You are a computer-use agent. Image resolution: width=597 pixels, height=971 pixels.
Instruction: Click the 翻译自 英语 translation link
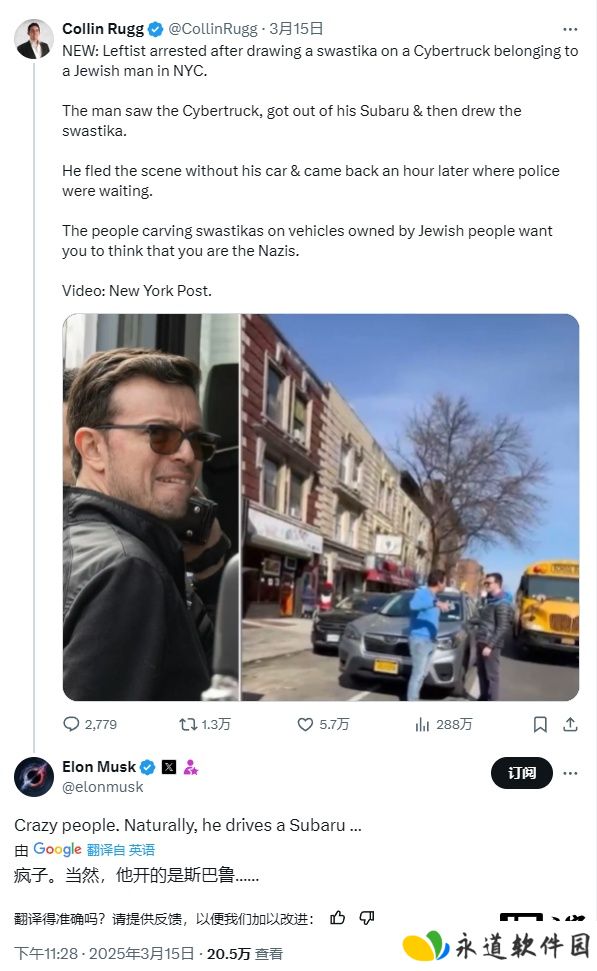[x=121, y=850]
